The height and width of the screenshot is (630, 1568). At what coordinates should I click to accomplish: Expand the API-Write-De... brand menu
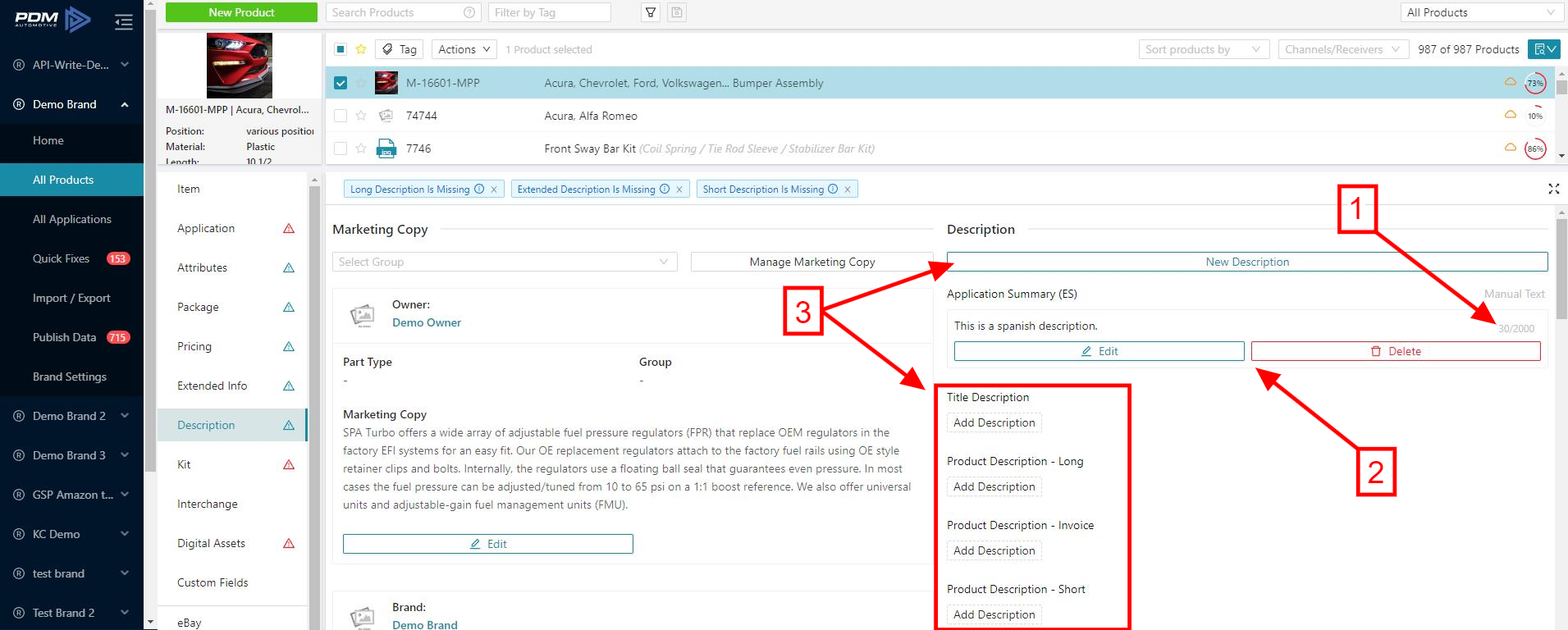tap(72, 65)
